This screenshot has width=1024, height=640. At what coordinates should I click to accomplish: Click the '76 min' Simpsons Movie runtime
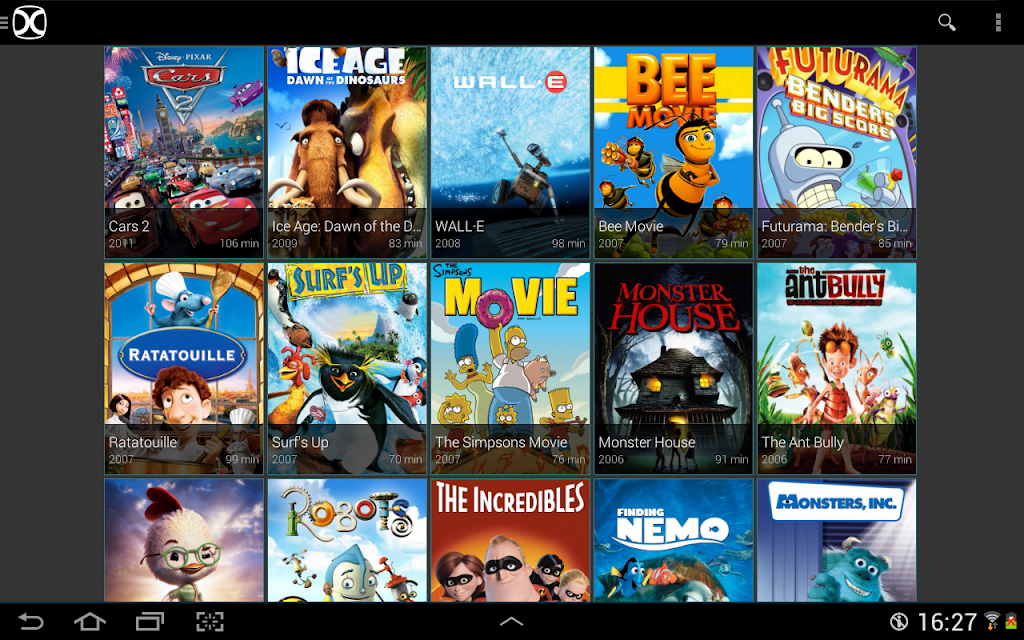pos(568,460)
